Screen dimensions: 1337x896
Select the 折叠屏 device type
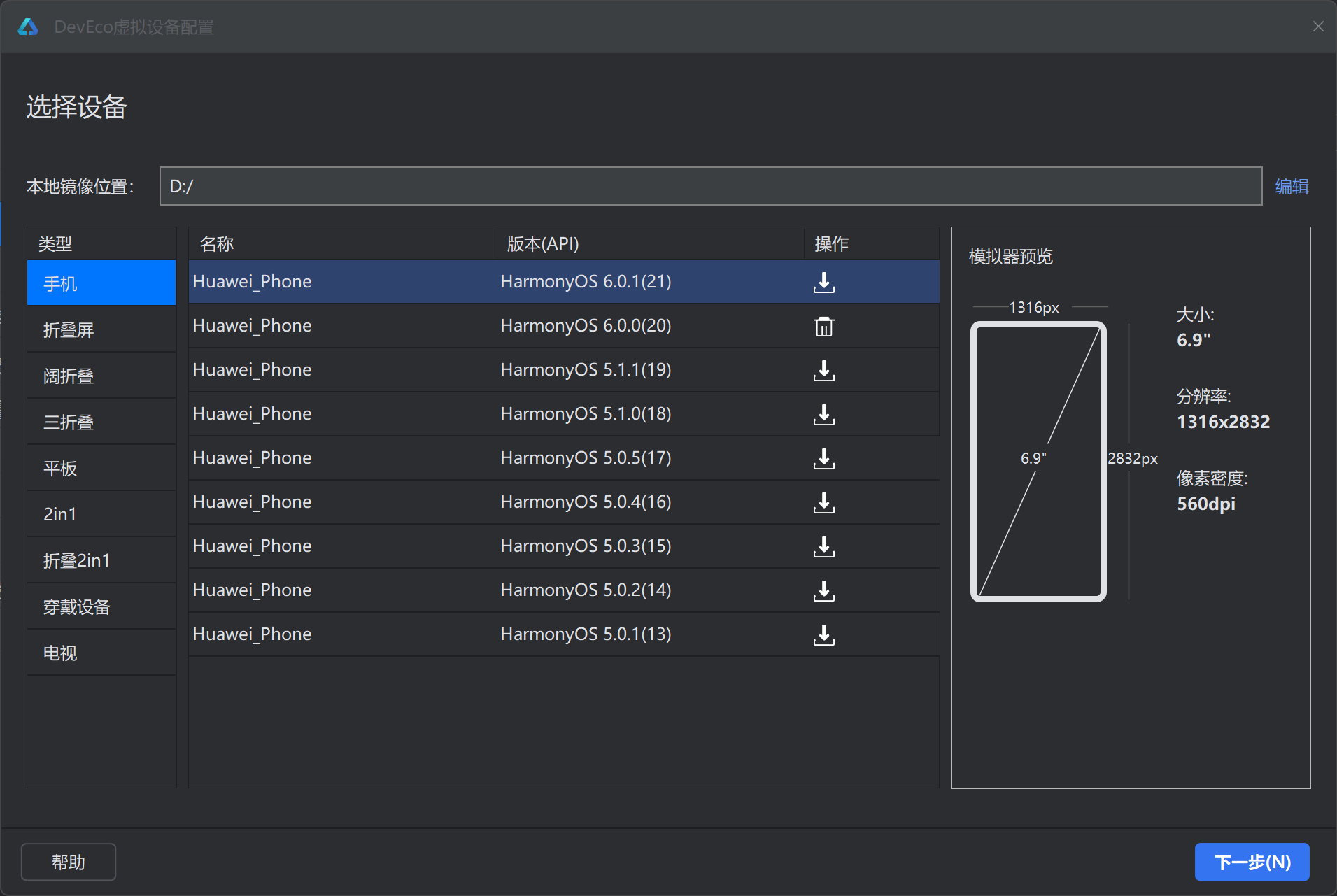(x=101, y=329)
